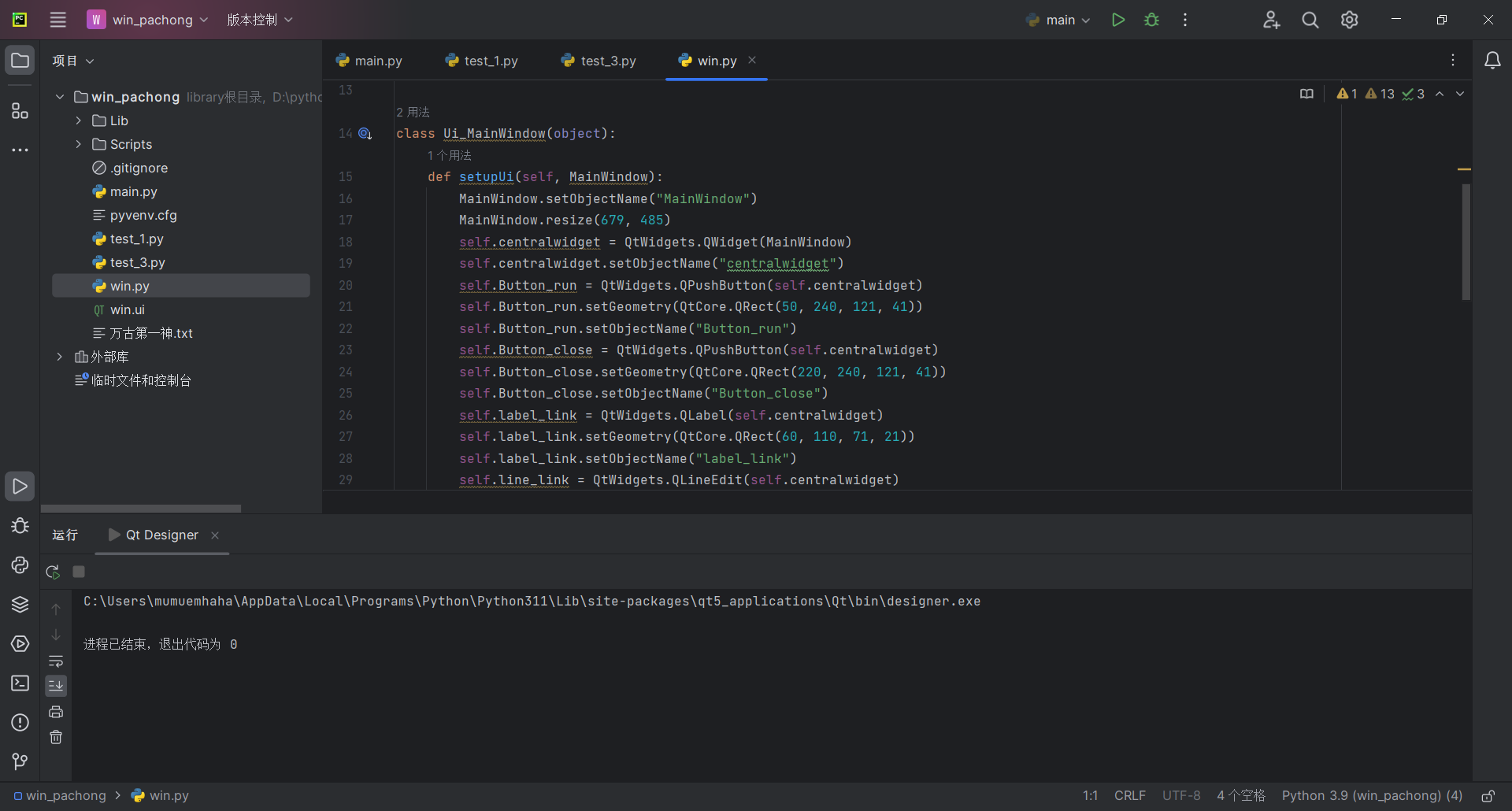The height and width of the screenshot is (811, 1512).
Task: Toggle scroll to end in console
Action: [56, 686]
